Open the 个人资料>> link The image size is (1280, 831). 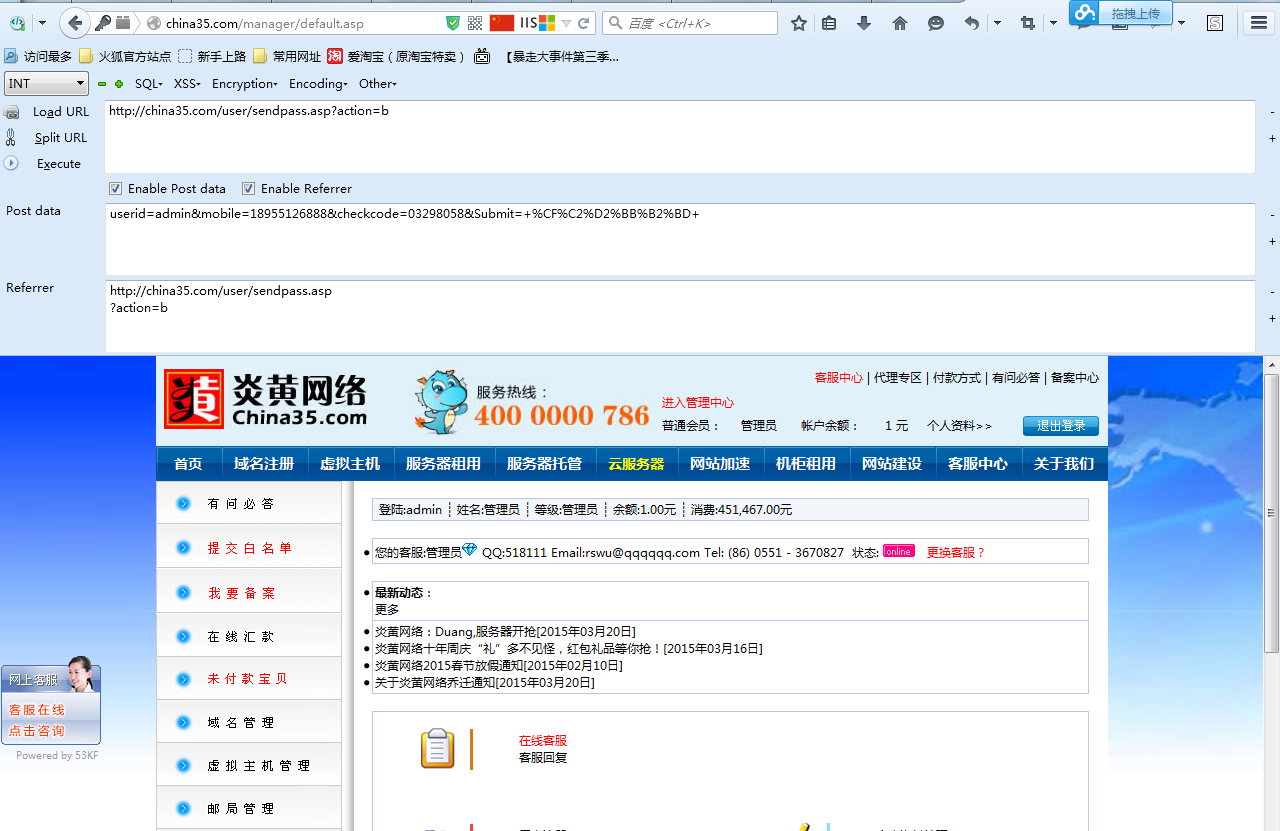(959, 426)
